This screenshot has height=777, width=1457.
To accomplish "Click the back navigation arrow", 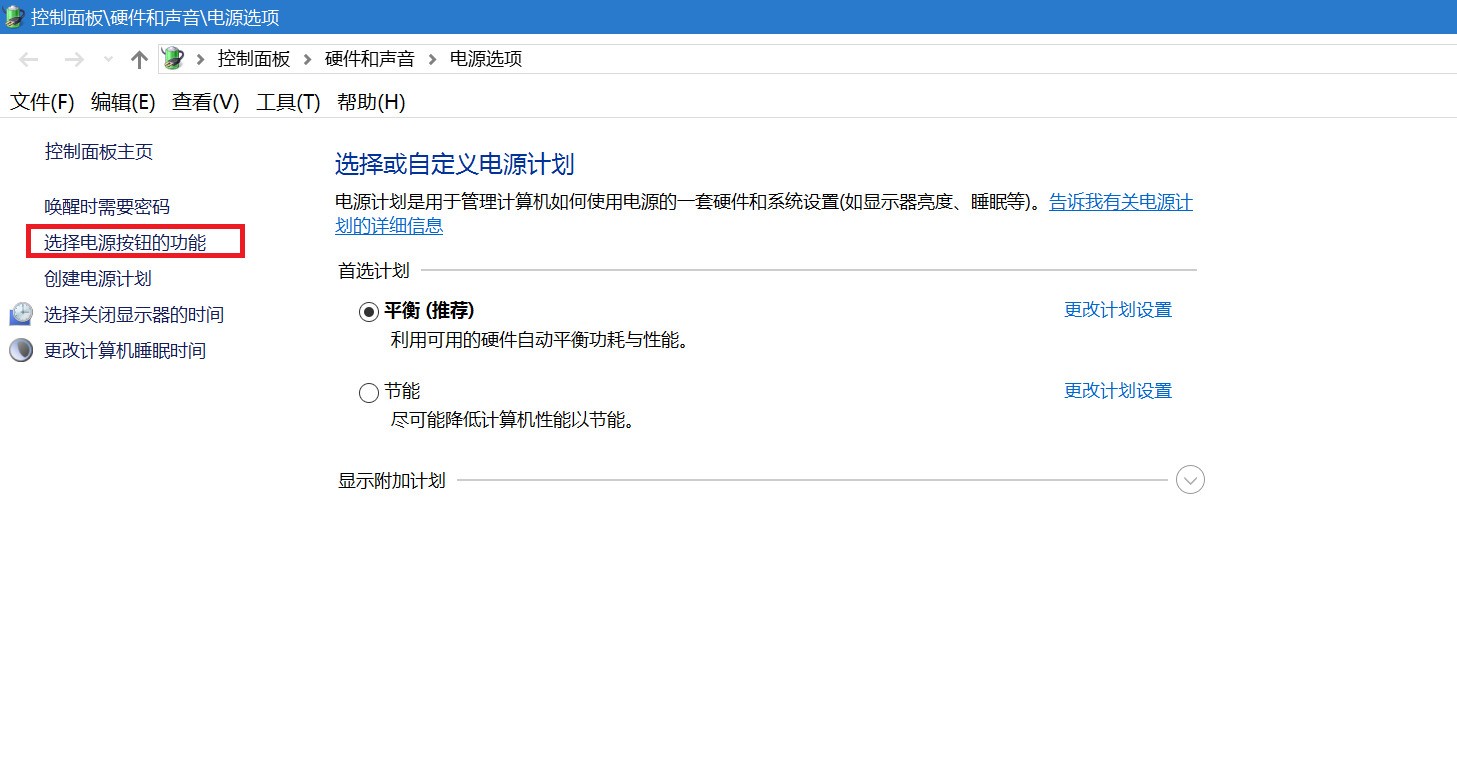I will pyautogui.click(x=29, y=59).
